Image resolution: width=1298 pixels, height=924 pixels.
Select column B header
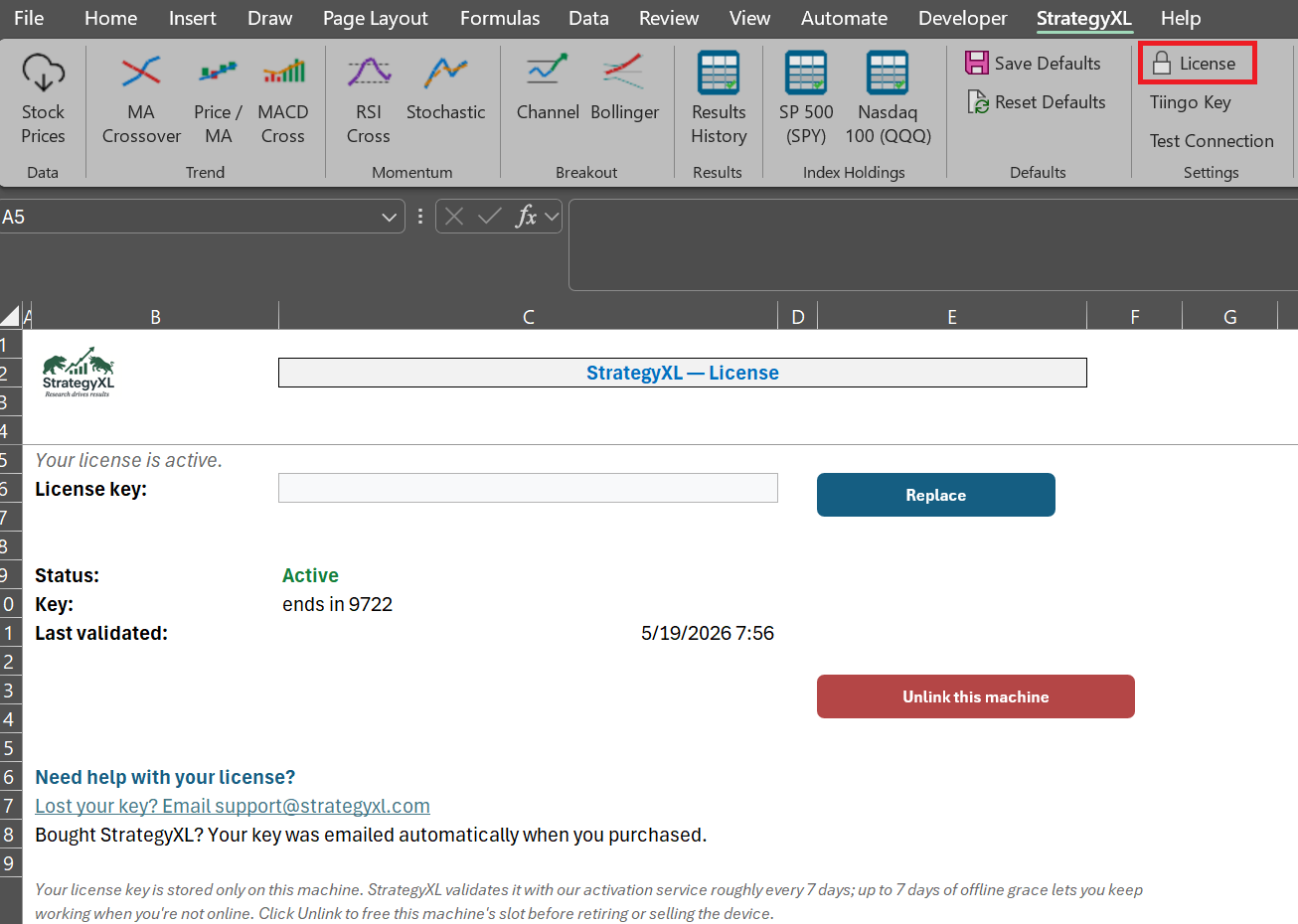click(155, 317)
